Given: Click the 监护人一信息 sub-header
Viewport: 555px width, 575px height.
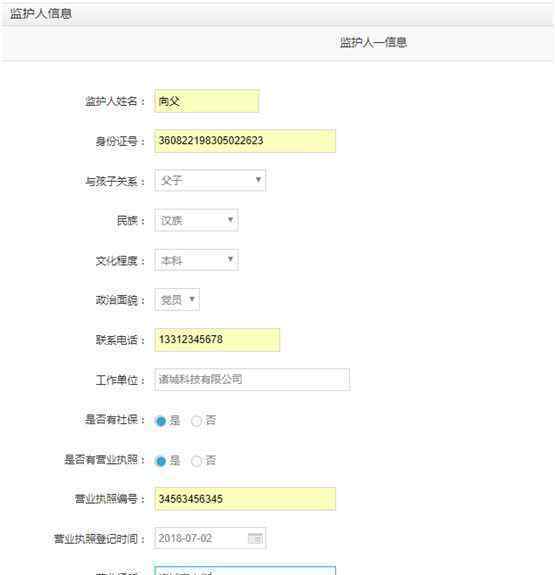Looking at the screenshot, I should tap(373, 43).
